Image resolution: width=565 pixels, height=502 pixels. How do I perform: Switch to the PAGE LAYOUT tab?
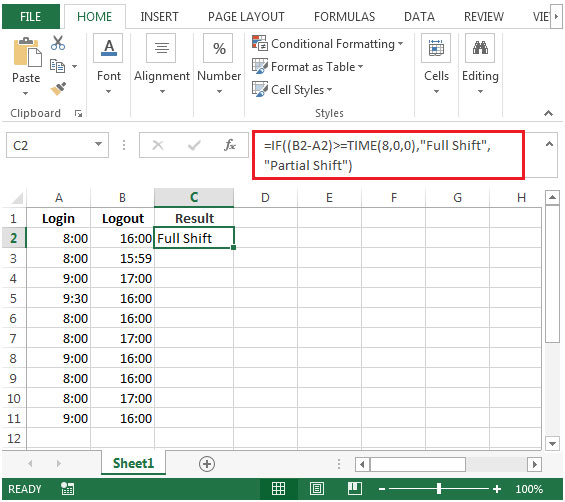[x=246, y=17]
